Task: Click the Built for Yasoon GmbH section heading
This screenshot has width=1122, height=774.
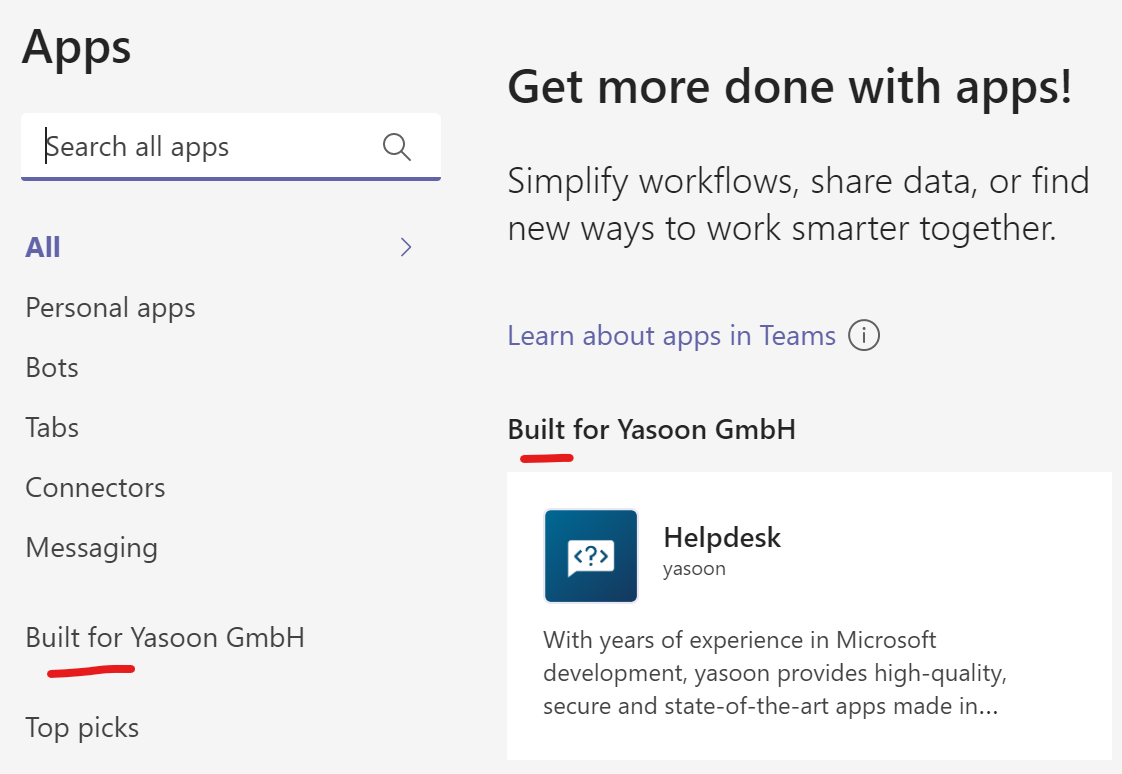Action: tap(652, 430)
